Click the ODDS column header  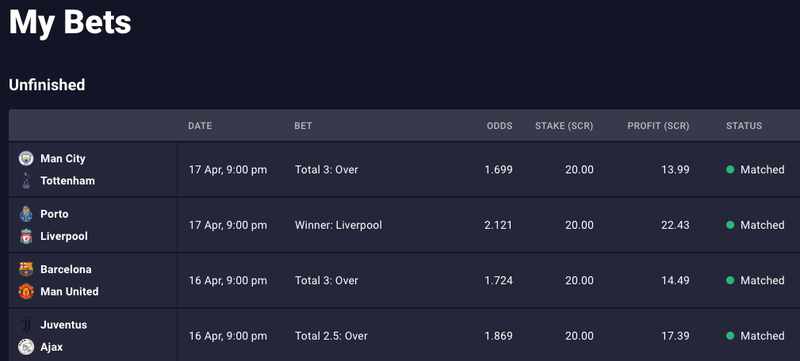(499, 125)
